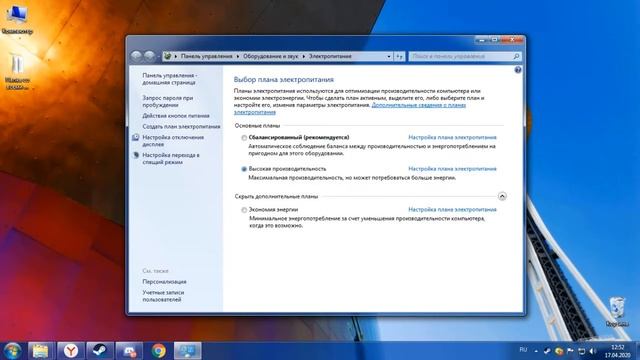Open Настройка отключения дисплея

point(173,141)
